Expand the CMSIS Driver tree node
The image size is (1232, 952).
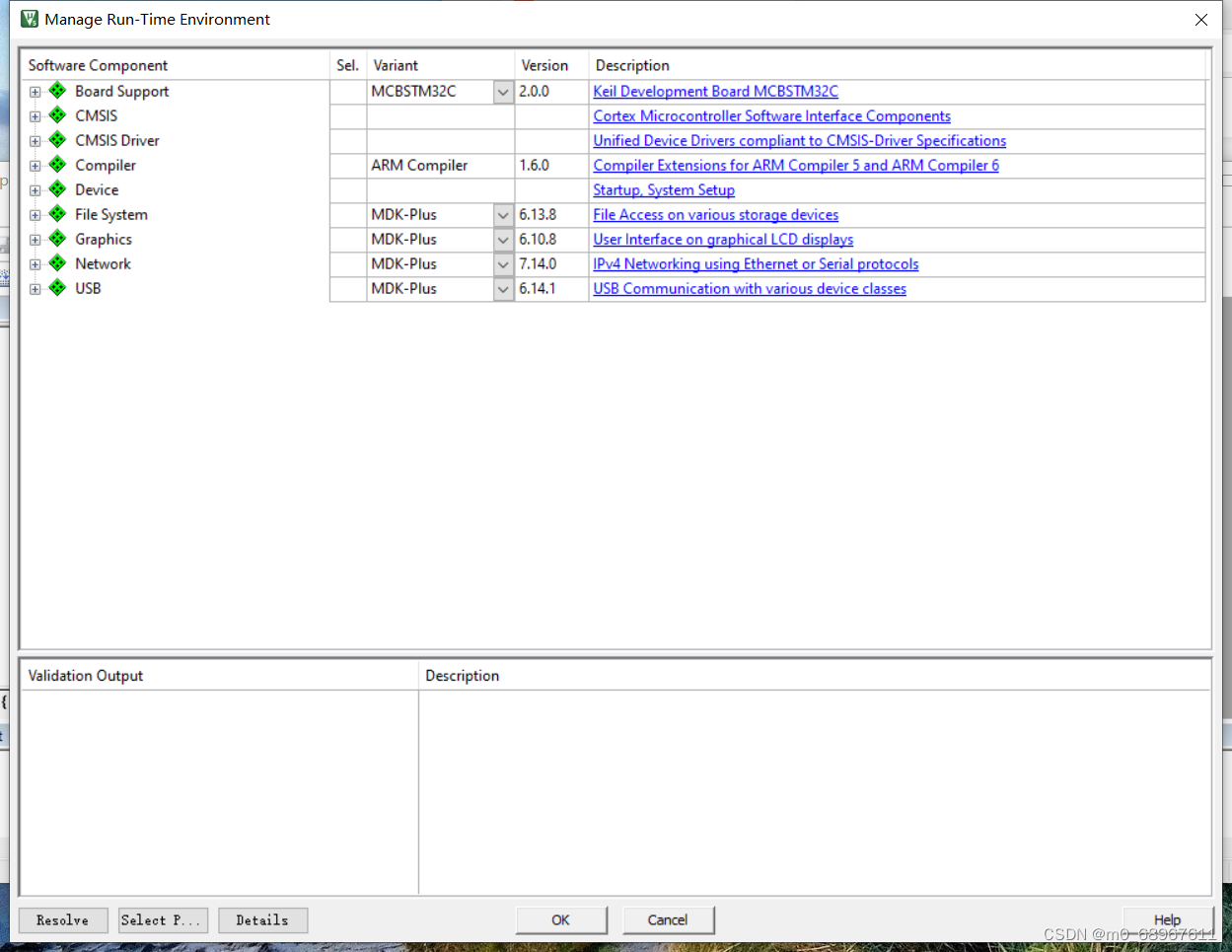[x=36, y=141]
